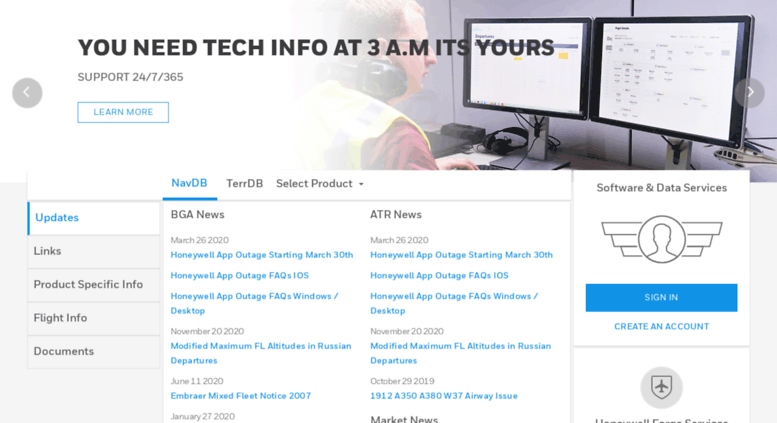
Task: Open Embraer Mixed Fleet Notice 2007
Action: click(x=241, y=396)
